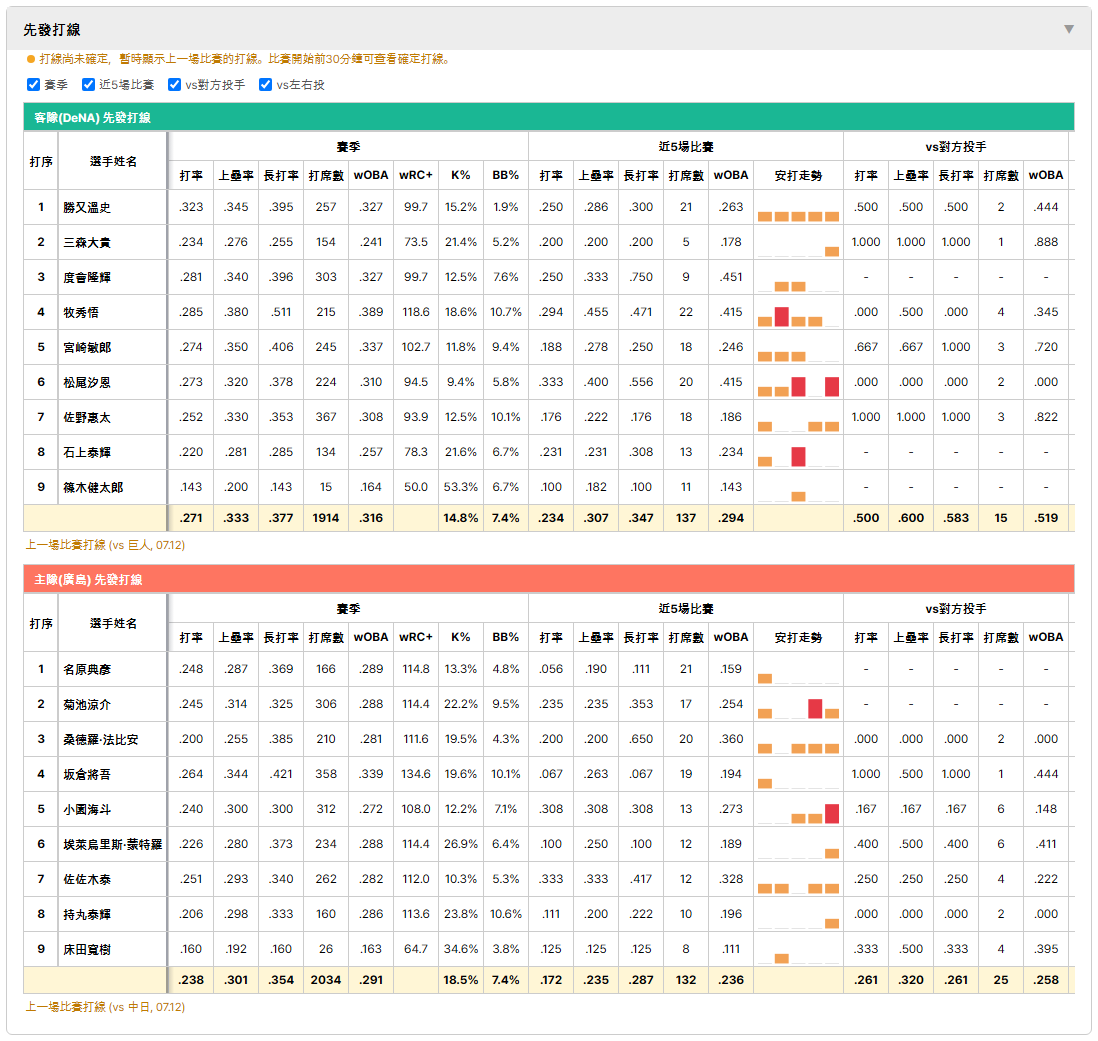This screenshot has height=1041, width=1098.
Task: Open player name 坂倉將吾
Action: [x=88, y=774]
